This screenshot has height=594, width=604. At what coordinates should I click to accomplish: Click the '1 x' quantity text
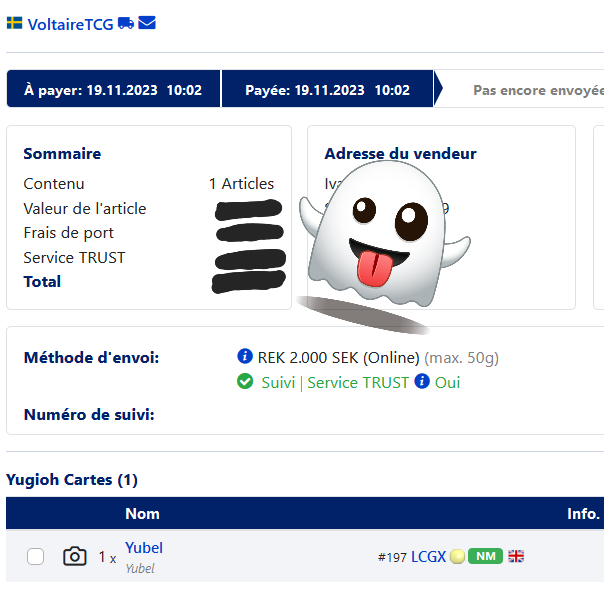(107, 557)
